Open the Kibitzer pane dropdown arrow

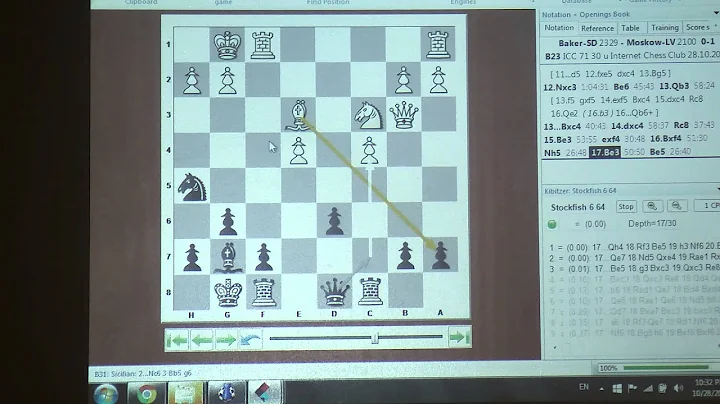(x=717, y=190)
